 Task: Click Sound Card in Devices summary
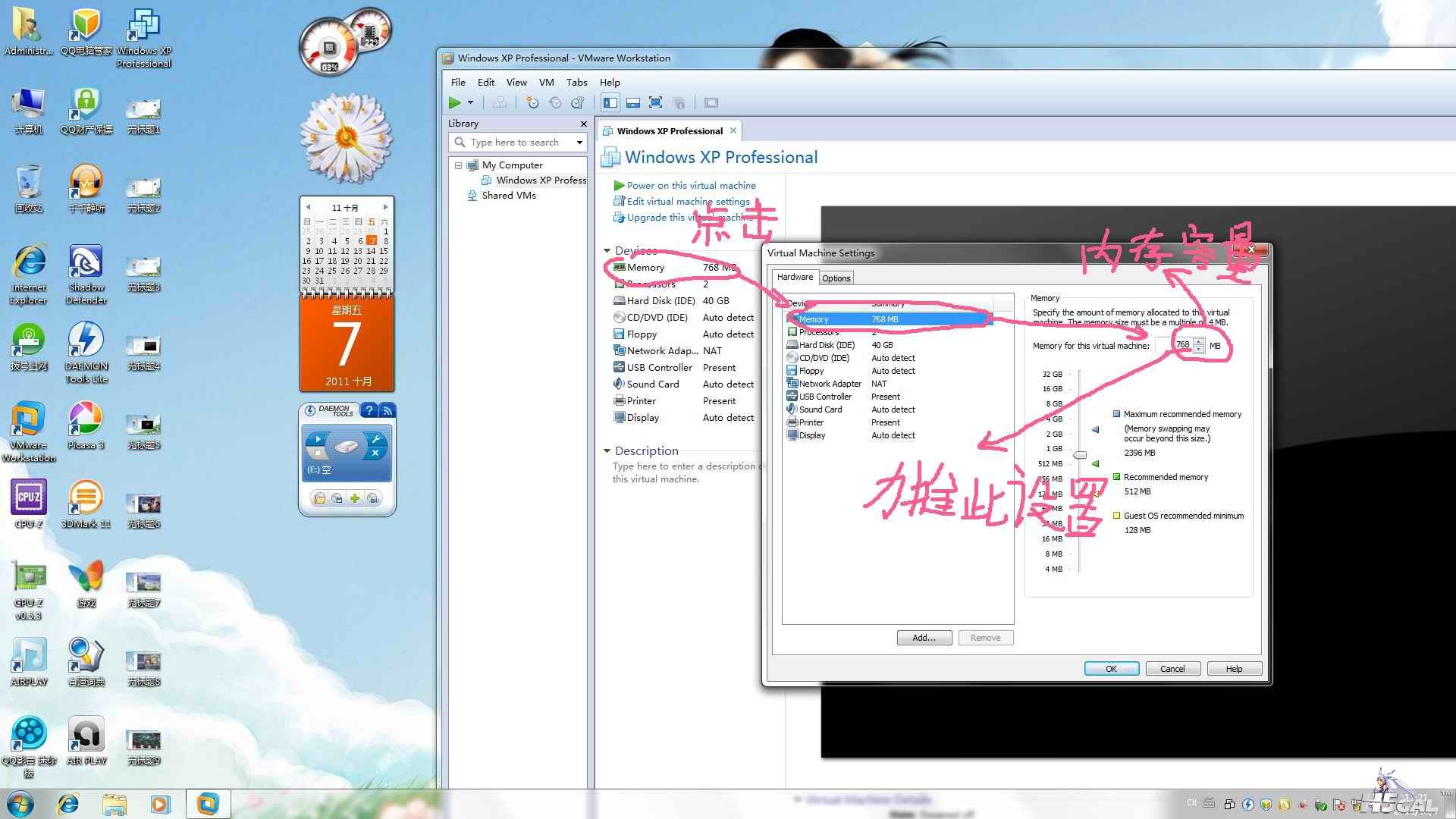tap(653, 384)
